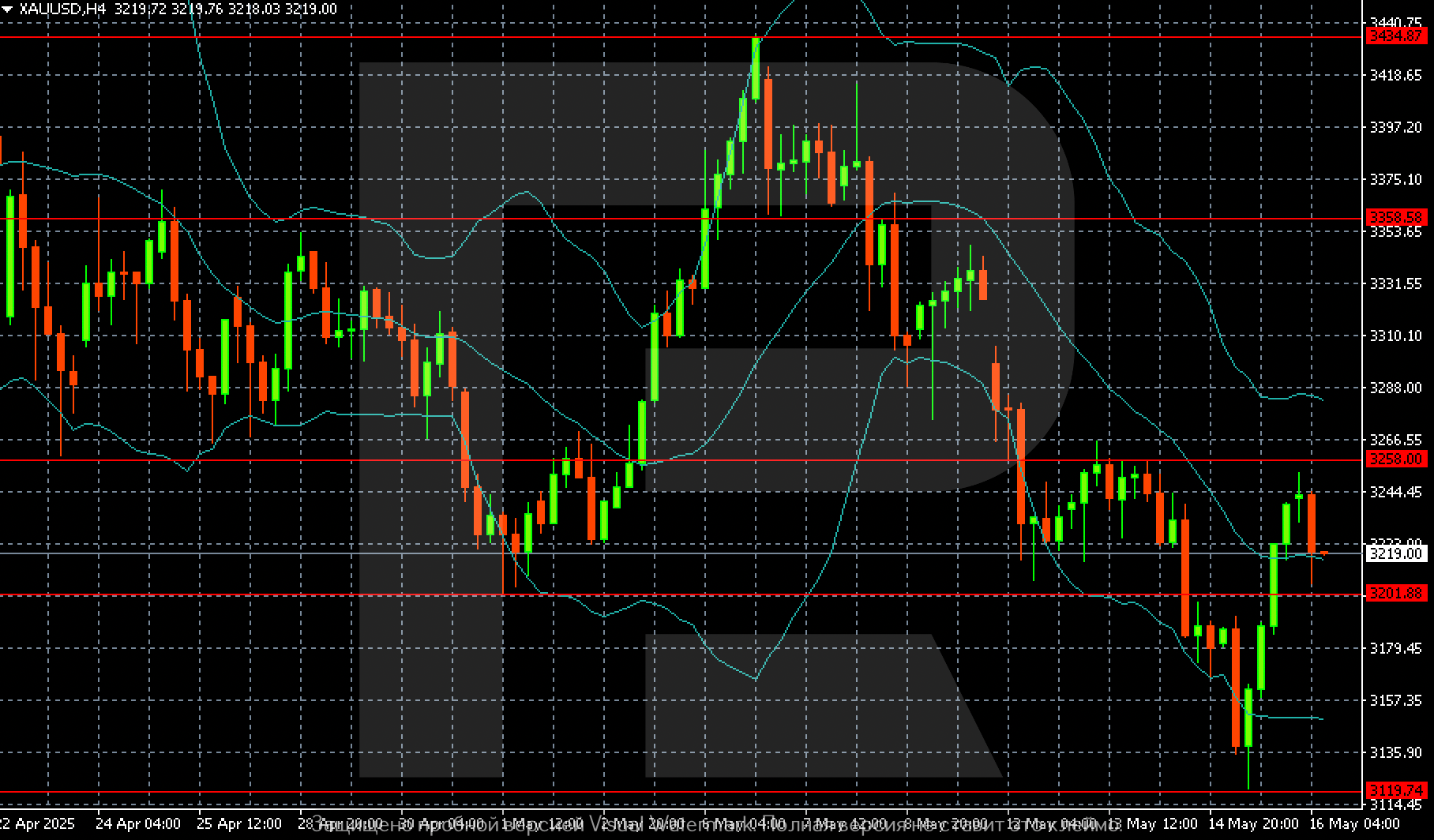Viewport: 1434px width, 840px height.
Task: Click the 3375.10 price scale value
Action: coord(1395,179)
